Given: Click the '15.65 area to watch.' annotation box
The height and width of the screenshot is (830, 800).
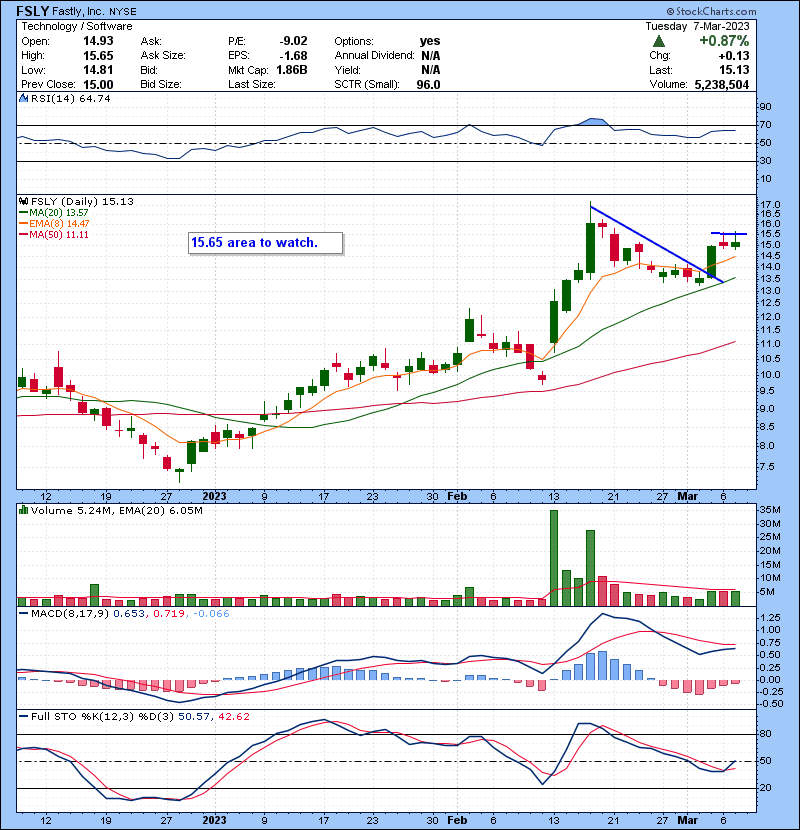Looking at the screenshot, I should tap(266, 243).
